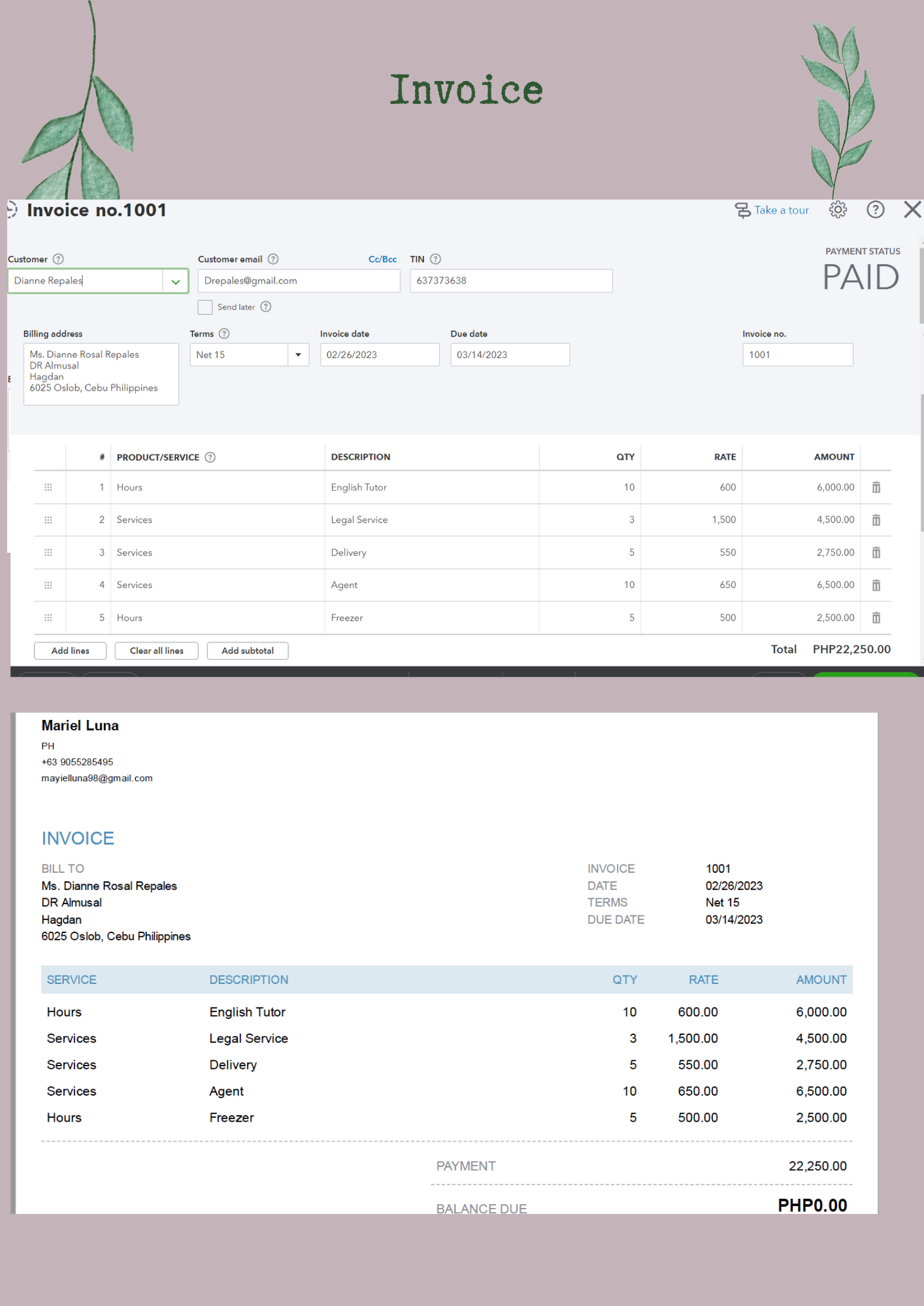The width and height of the screenshot is (924, 1306).
Task: Click the amount 6,500.00 in line 4
Action: tap(835, 585)
